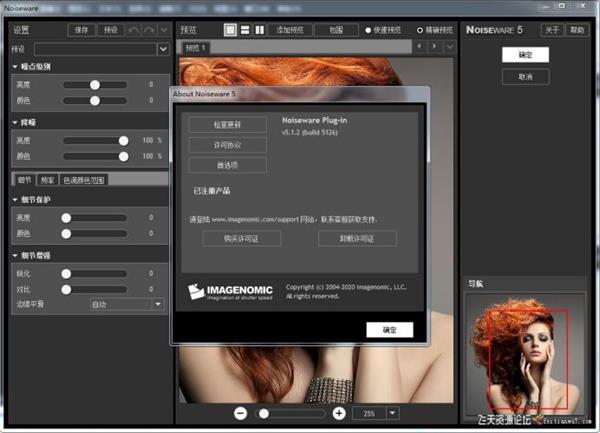Open the 预设 preset dropdown
This screenshot has height=433, width=600.
pyautogui.click(x=163, y=48)
